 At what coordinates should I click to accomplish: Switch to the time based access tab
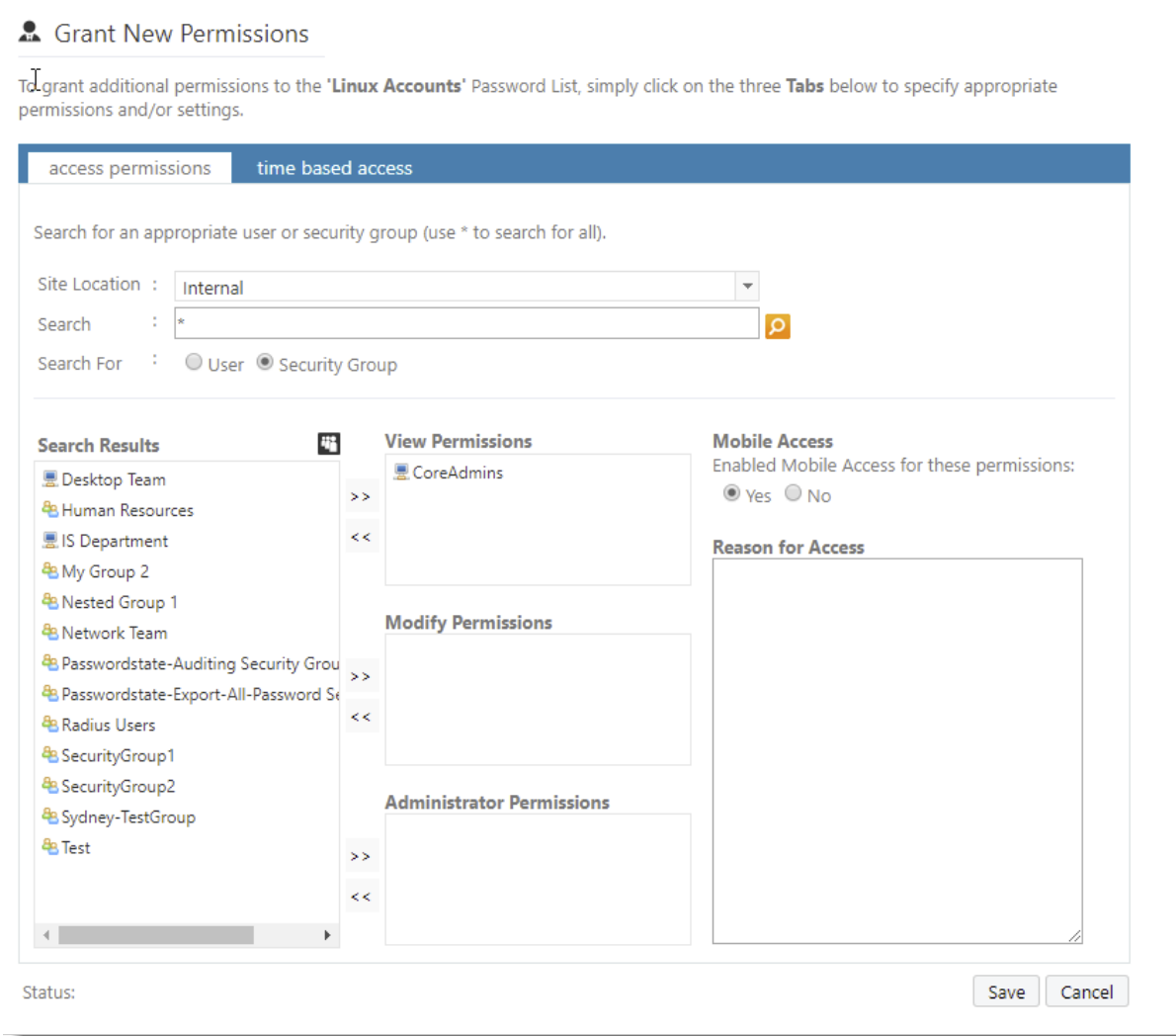tap(333, 167)
